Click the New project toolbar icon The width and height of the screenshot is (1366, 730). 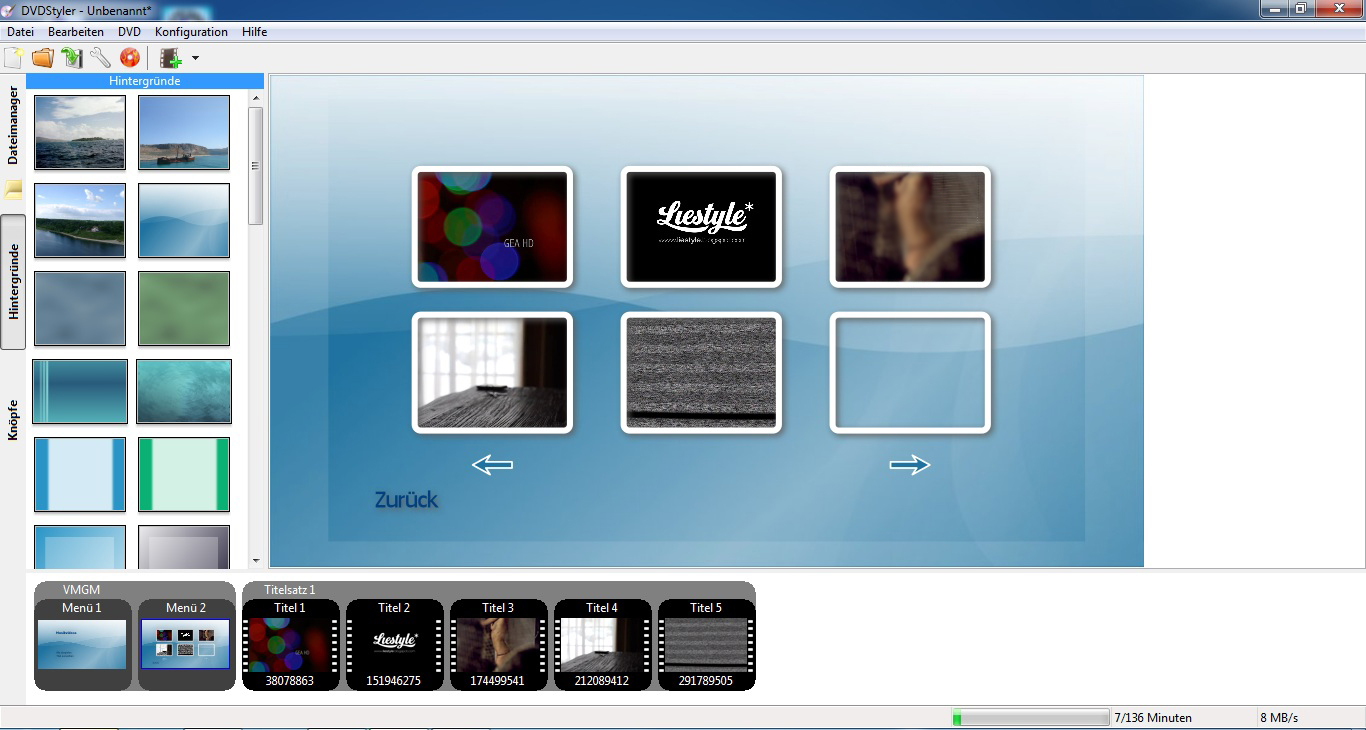click(x=14, y=58)
